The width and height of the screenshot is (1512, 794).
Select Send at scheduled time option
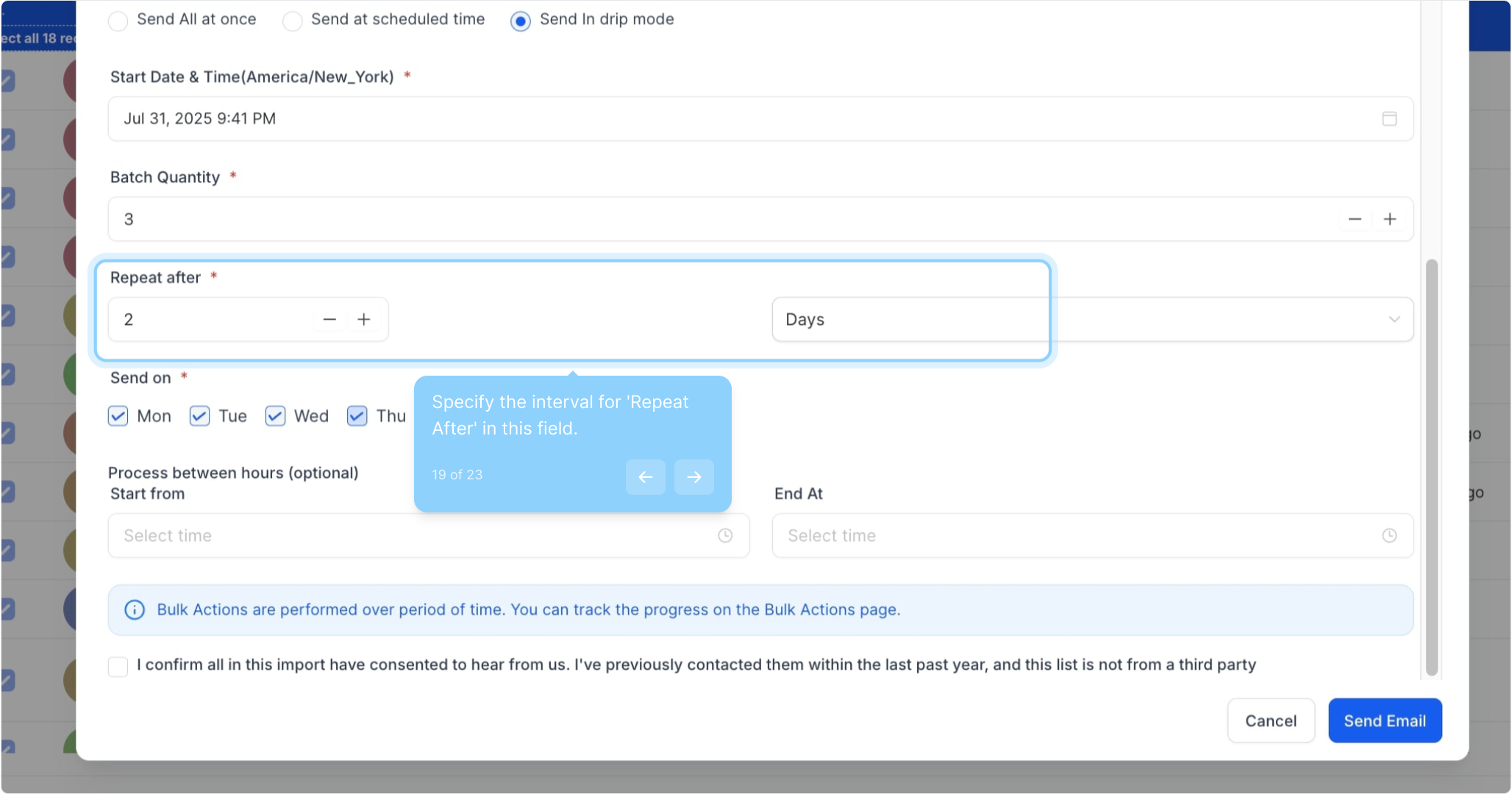tap(292, 21)
